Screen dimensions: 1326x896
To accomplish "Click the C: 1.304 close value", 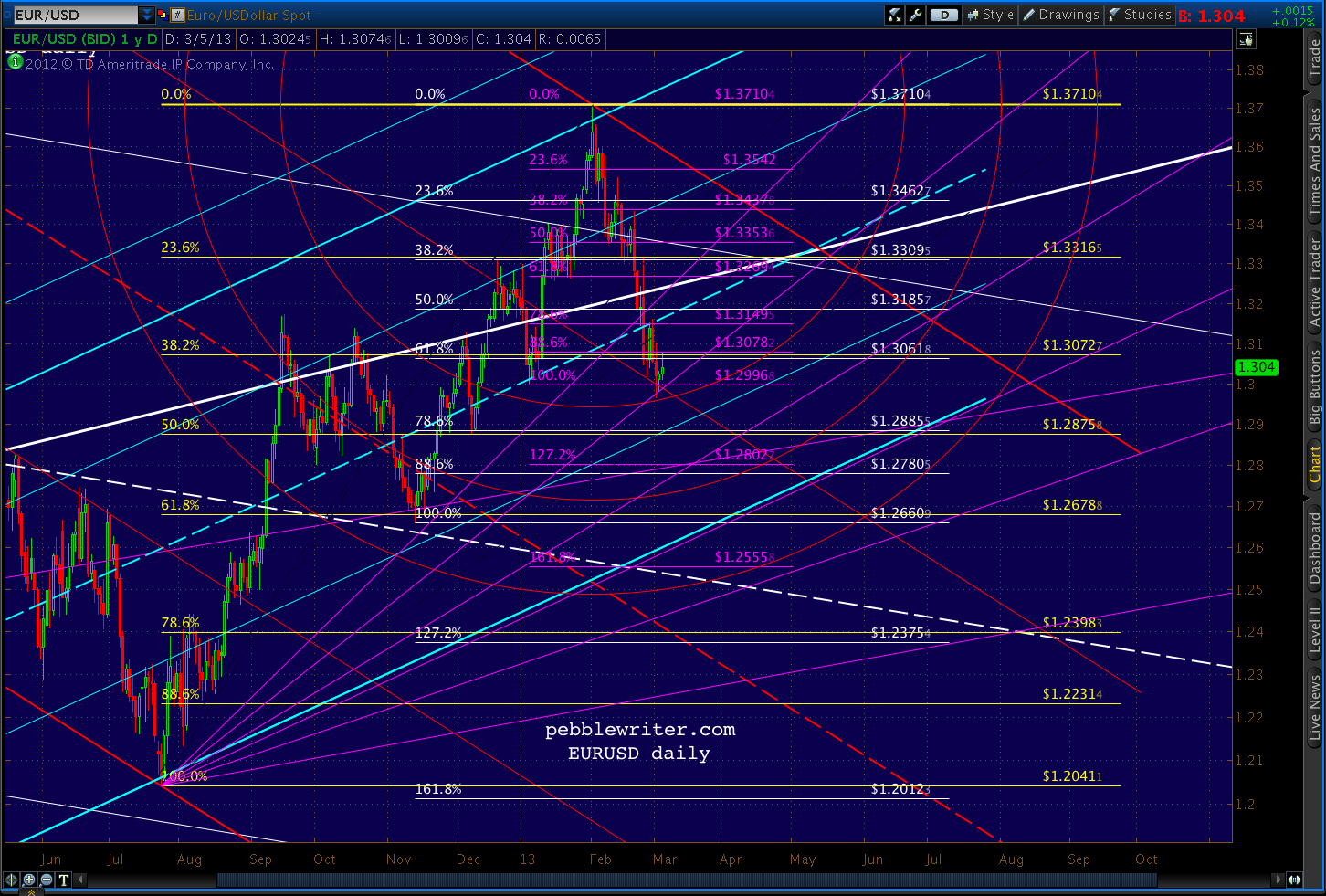I will (503, 39).
